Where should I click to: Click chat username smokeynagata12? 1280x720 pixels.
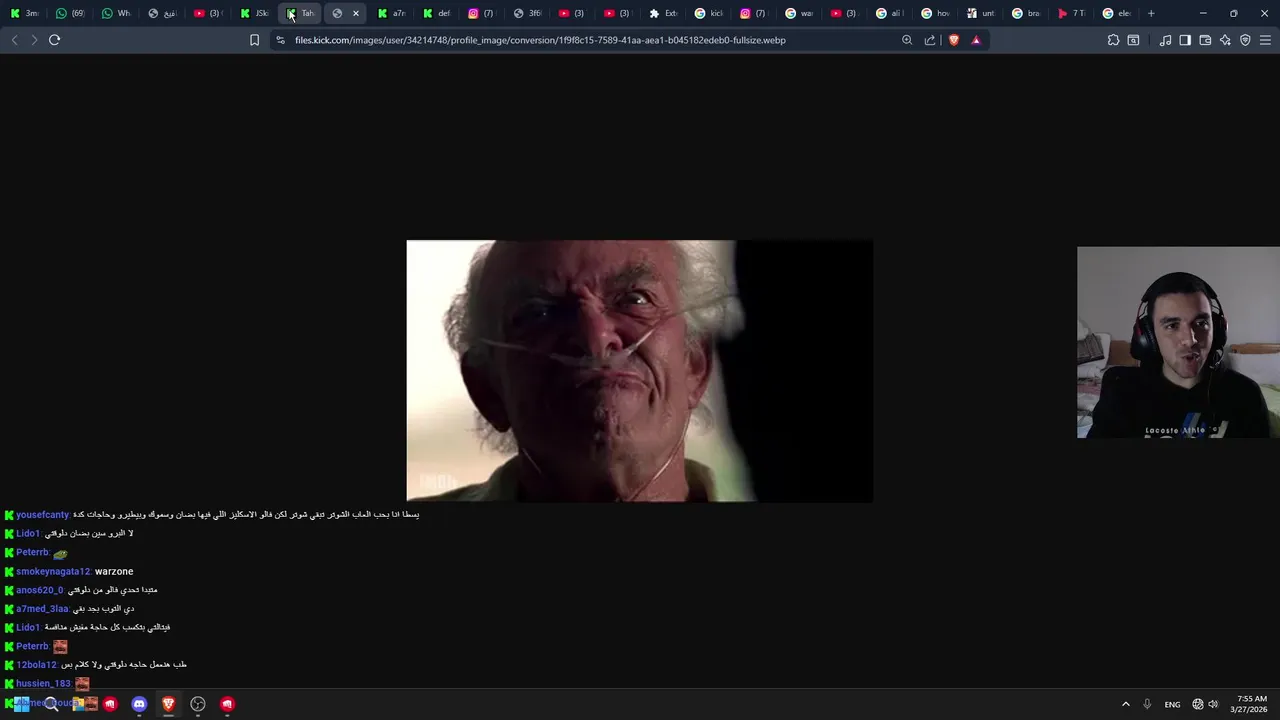53,571
